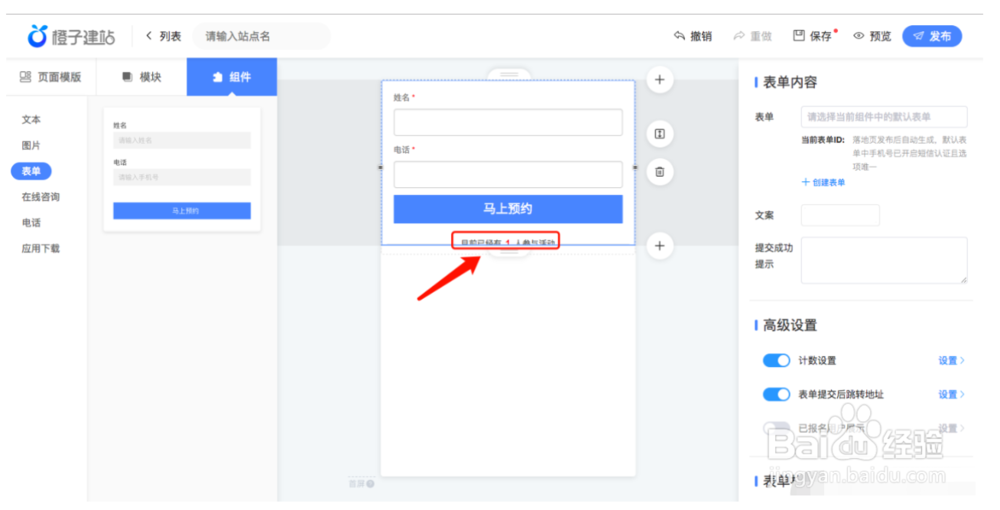The height and width of the screenshot is (510, 1000).
Task: Open 设置 for 表单提交后跳转地址
Action: point(951,395)
